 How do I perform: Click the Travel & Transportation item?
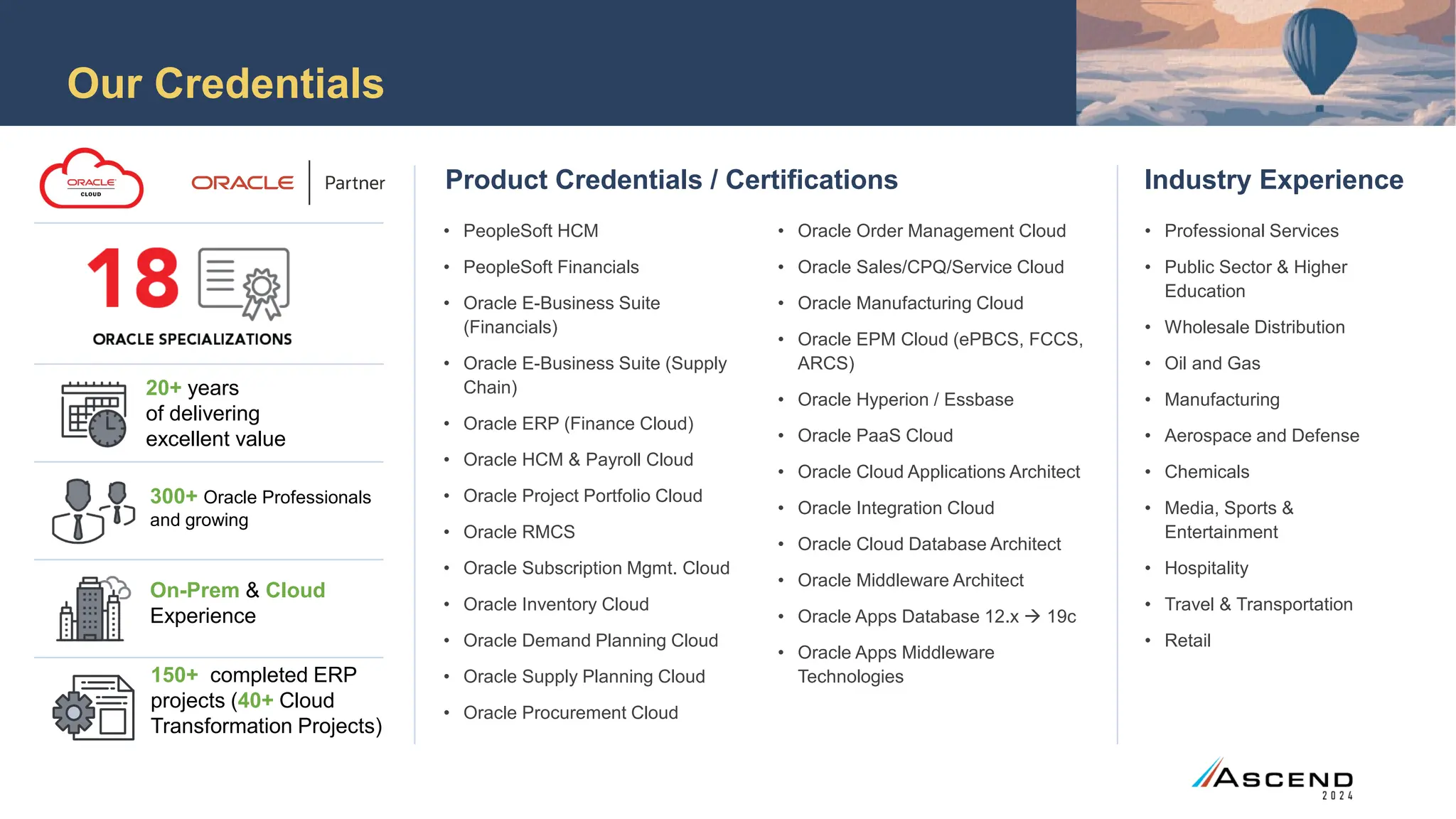tap(1258, 604)
